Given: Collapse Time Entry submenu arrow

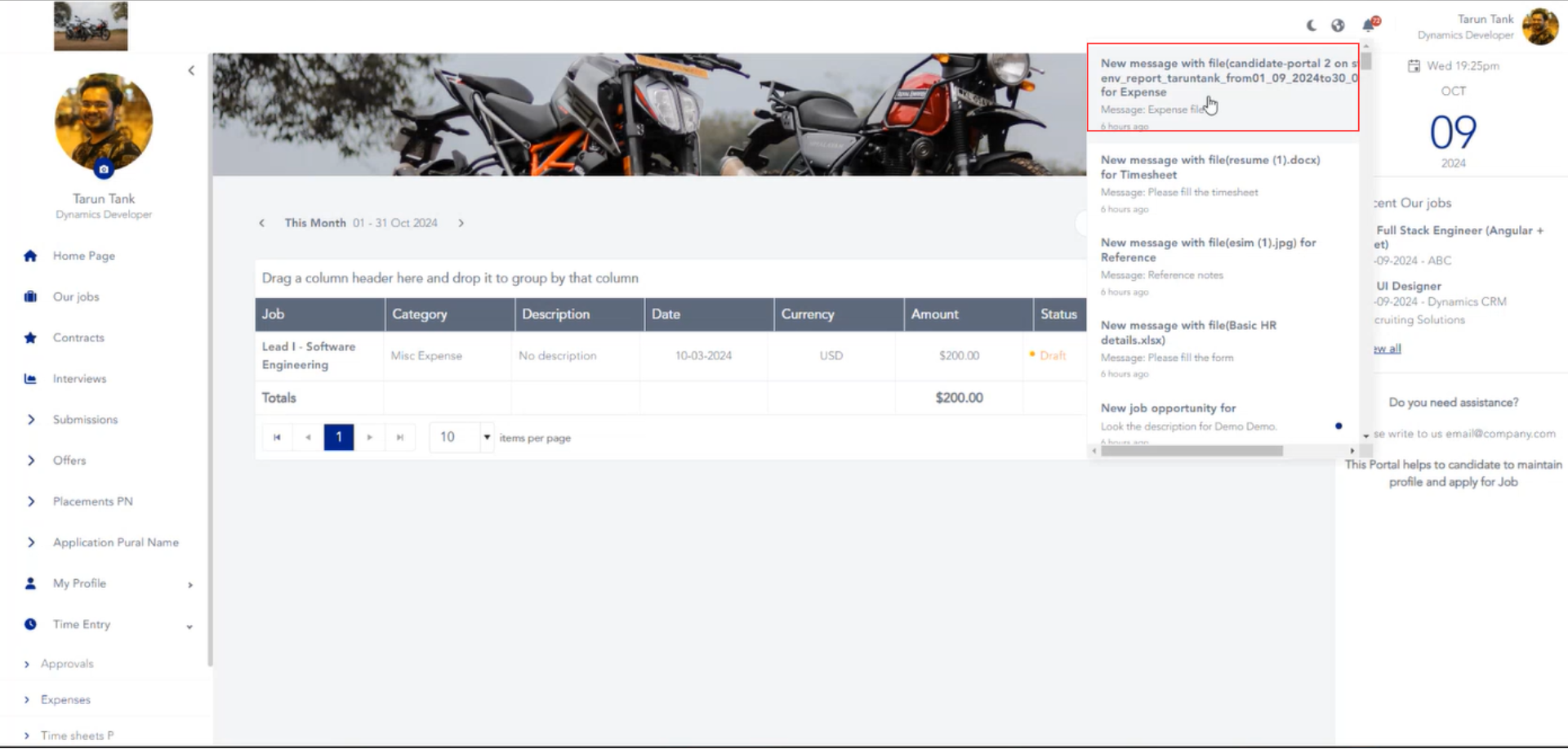Looking at the screenshot, I should (x=189, y=626).
